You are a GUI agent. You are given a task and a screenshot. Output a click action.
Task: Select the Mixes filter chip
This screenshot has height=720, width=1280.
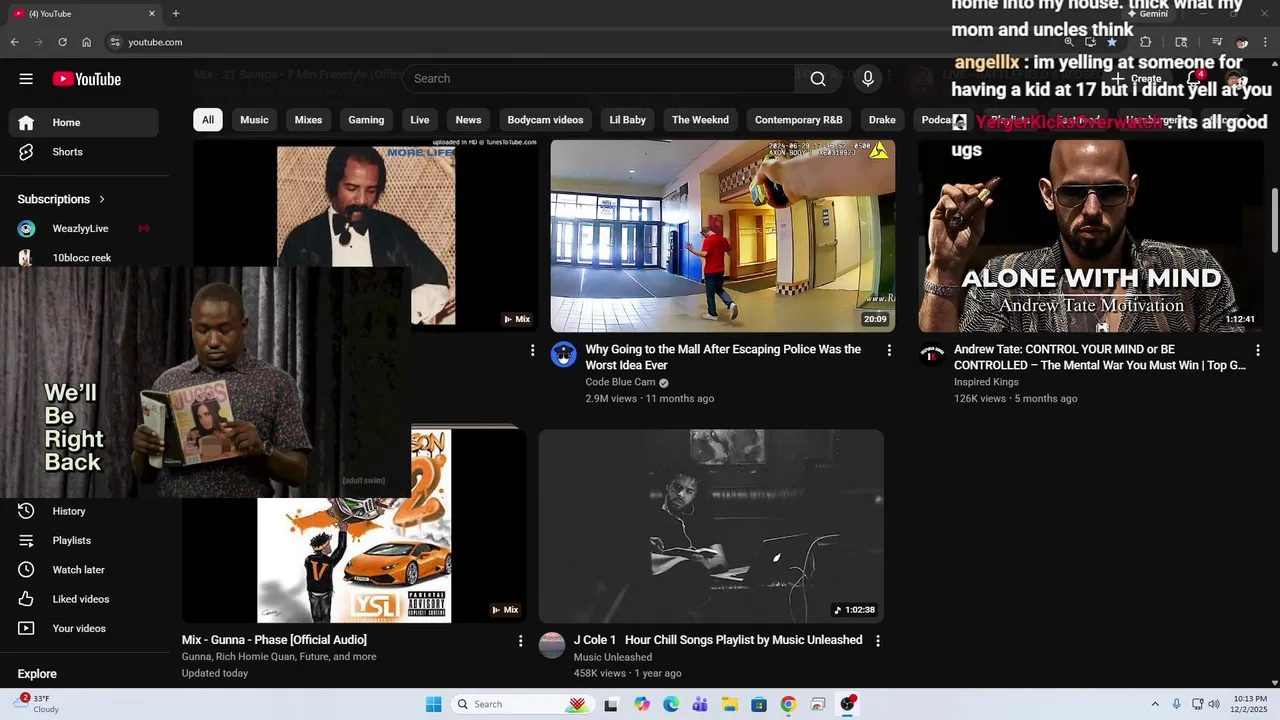308,120
